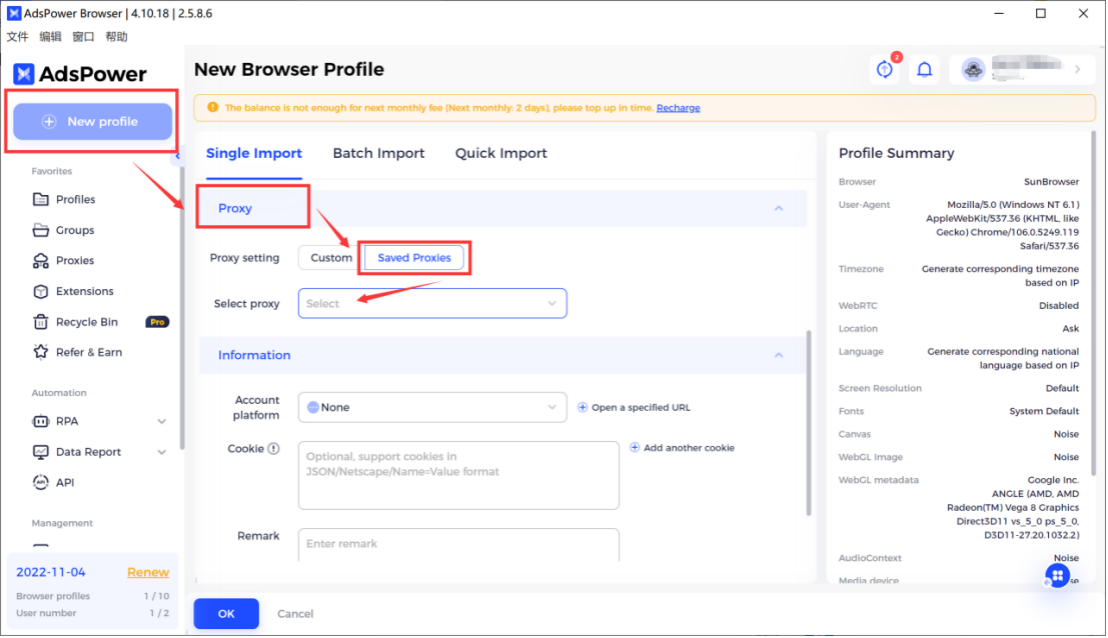Image resolution: width=1108 pixels, height=638 pixels.
Task: Expand the RPA submenu chevron
Action: (x=162, y=422)
